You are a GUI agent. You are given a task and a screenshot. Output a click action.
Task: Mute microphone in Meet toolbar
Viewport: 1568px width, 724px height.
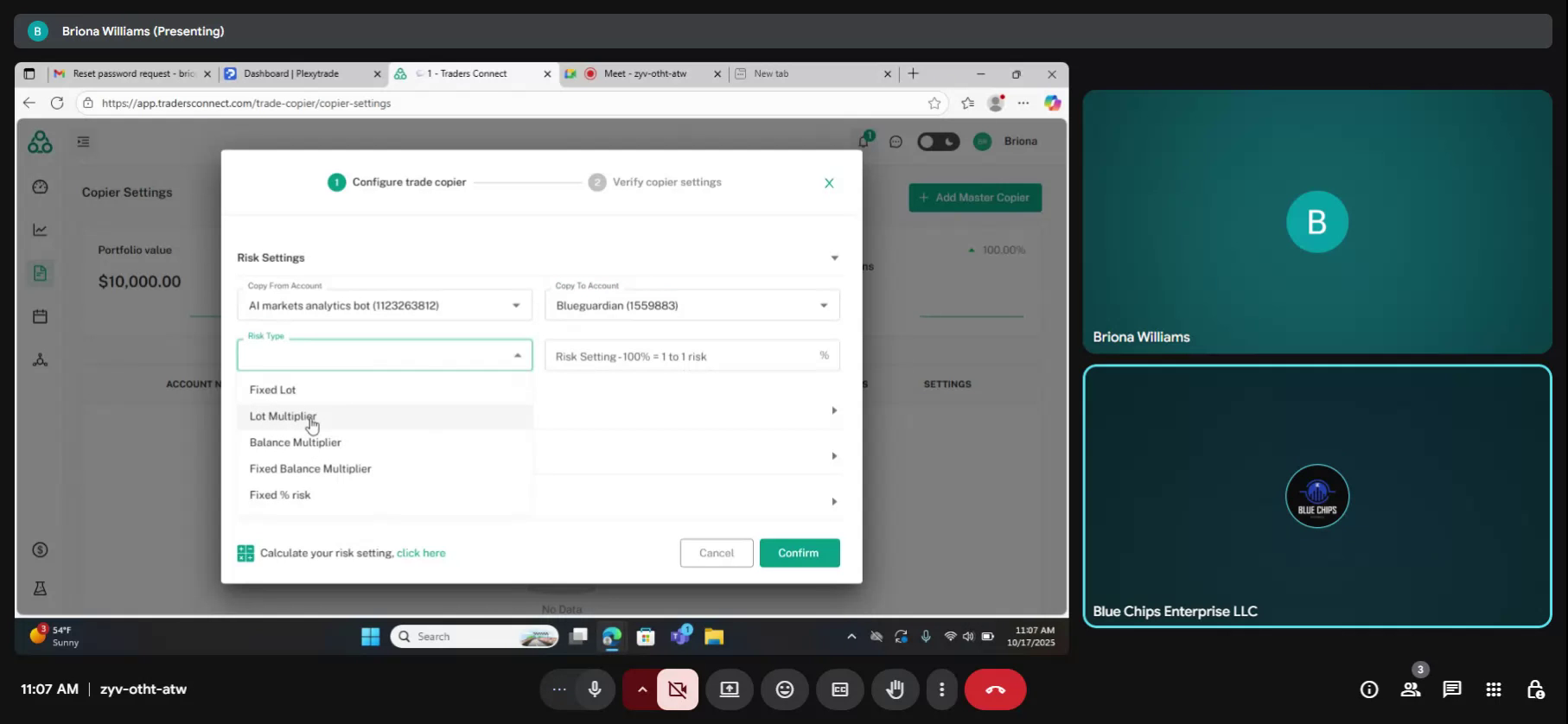[x=595, y=689]
